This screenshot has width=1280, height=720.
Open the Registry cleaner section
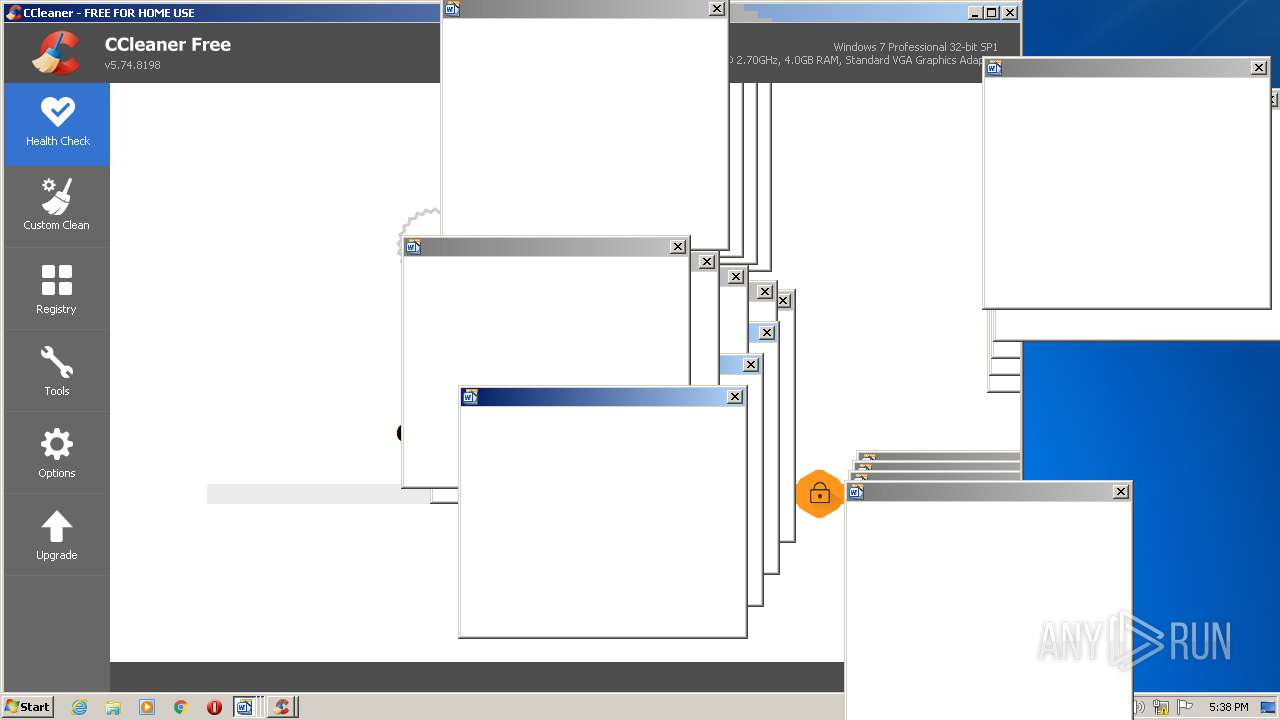(57, 290)
